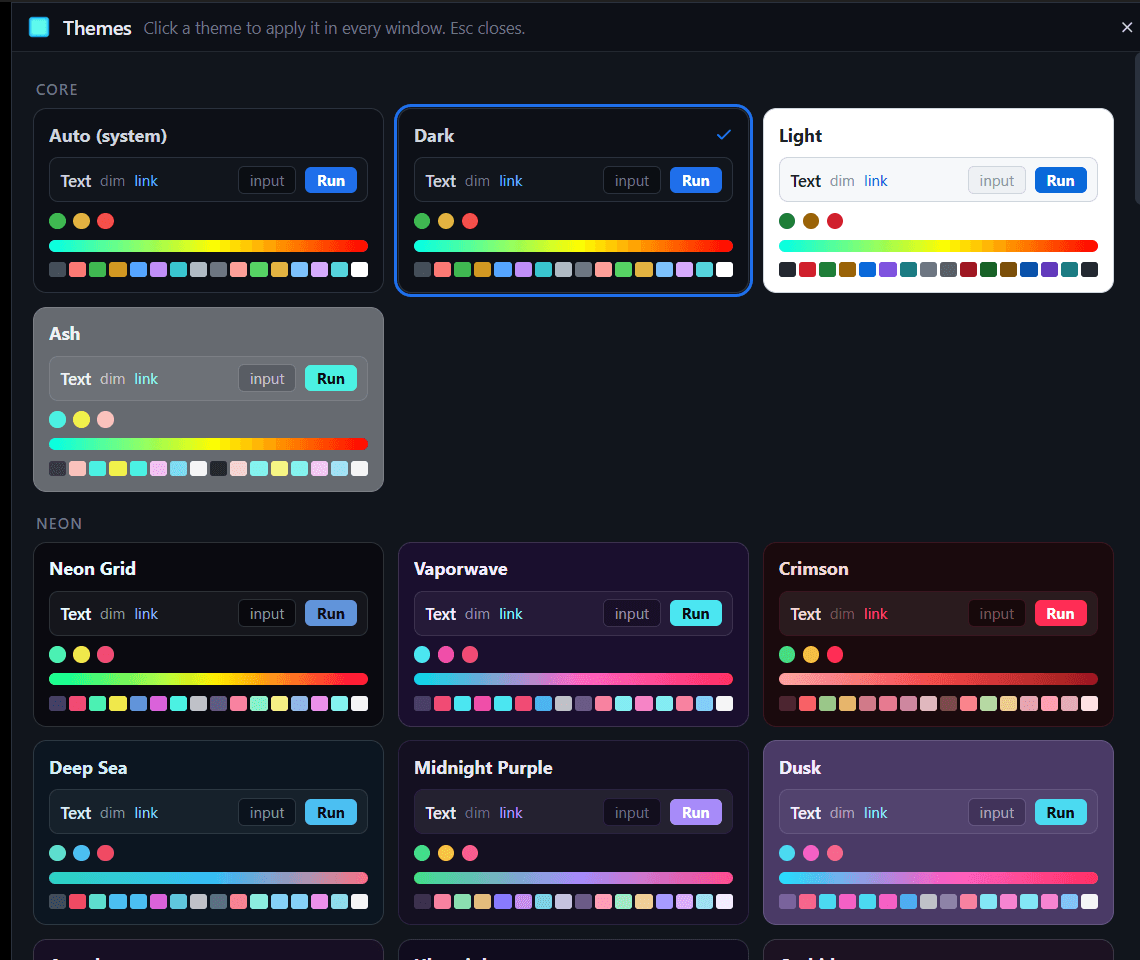
Task: Click the input field in Auto (system) preview
Action: (267, 180)
